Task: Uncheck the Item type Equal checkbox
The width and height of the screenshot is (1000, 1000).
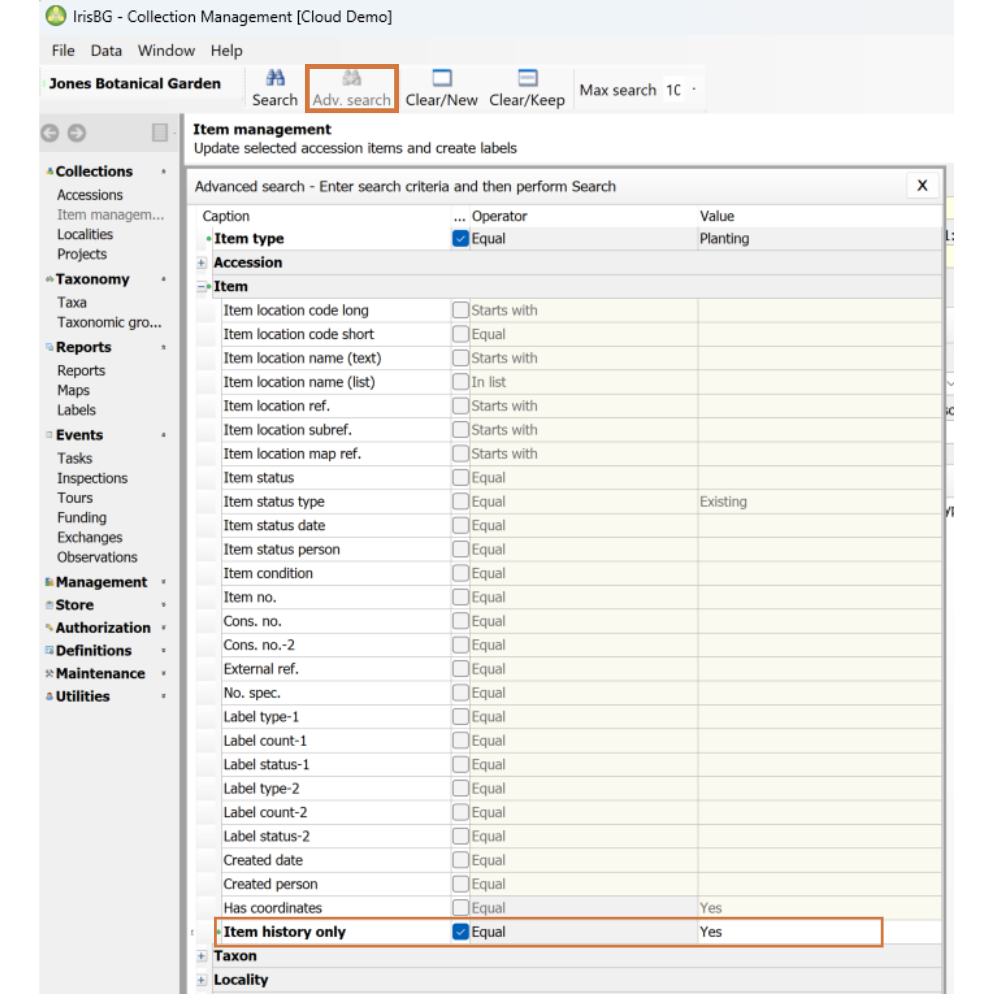Action: [x=460, y=239]
